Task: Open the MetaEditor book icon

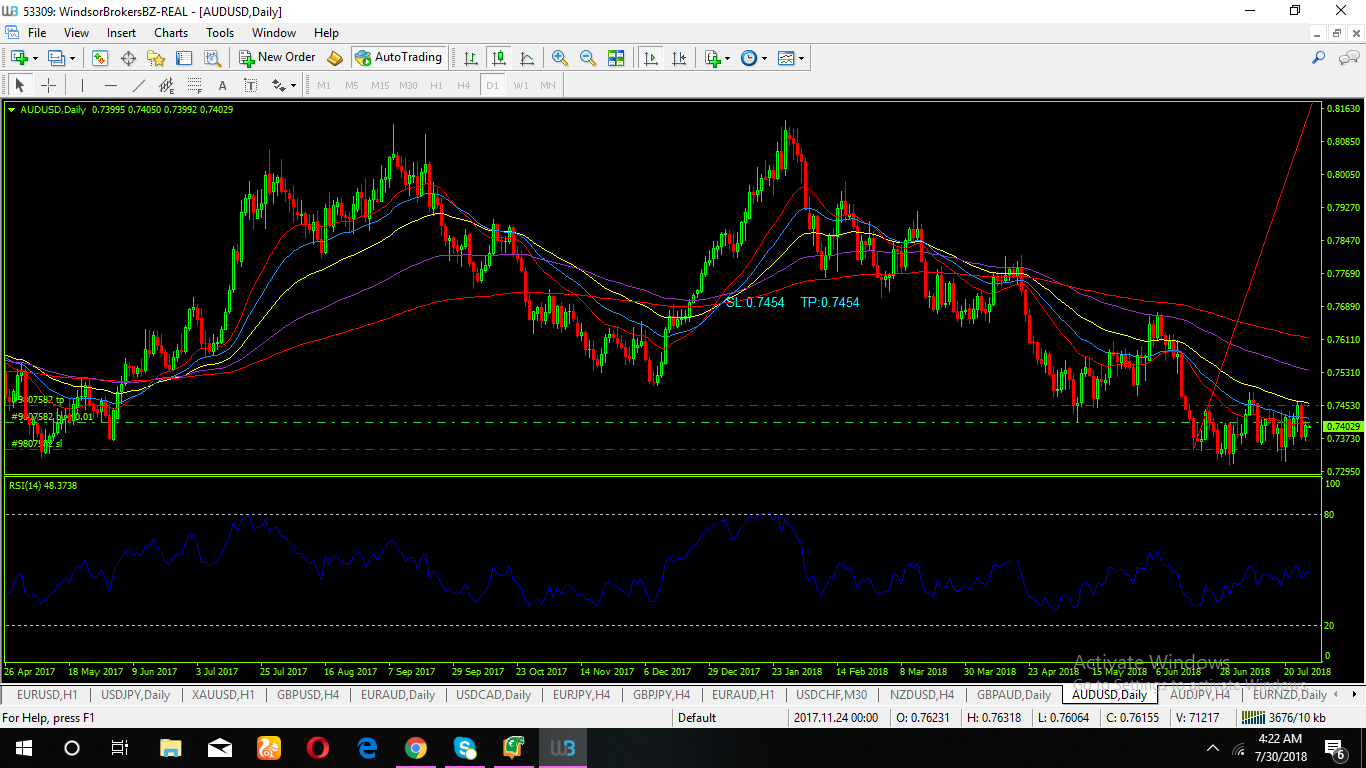Action: coord(335,58)
